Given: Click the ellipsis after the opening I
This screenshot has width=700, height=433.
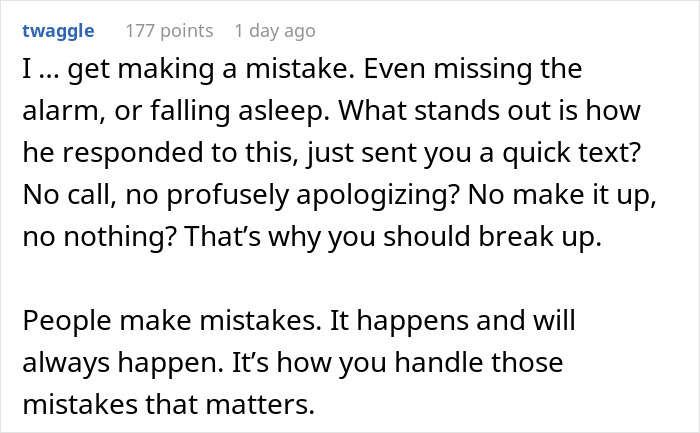Looking at the screenshot, I should pos(59,71).
